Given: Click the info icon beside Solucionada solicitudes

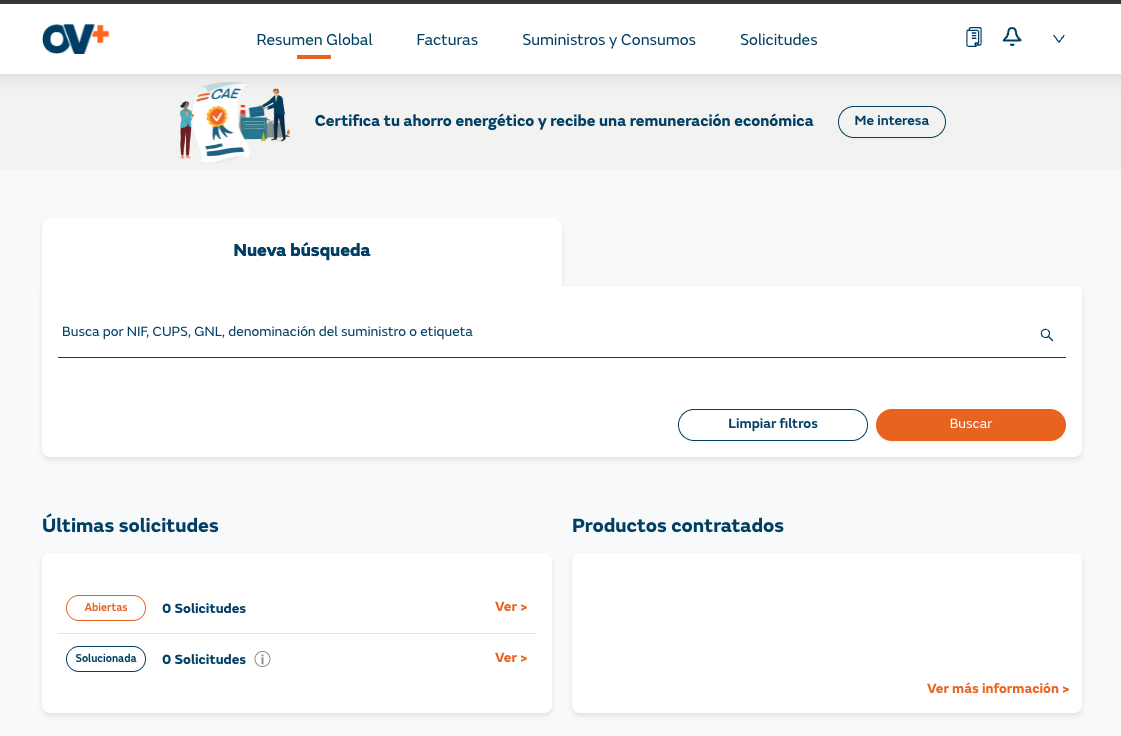Looking at the screenshot, I should [262, 659].
